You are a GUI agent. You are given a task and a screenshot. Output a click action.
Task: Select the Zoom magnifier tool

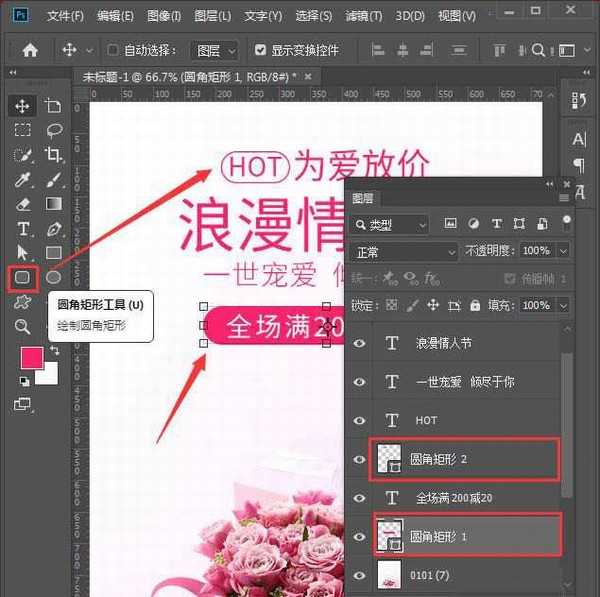pyautogui.click(x=22, y=326)
